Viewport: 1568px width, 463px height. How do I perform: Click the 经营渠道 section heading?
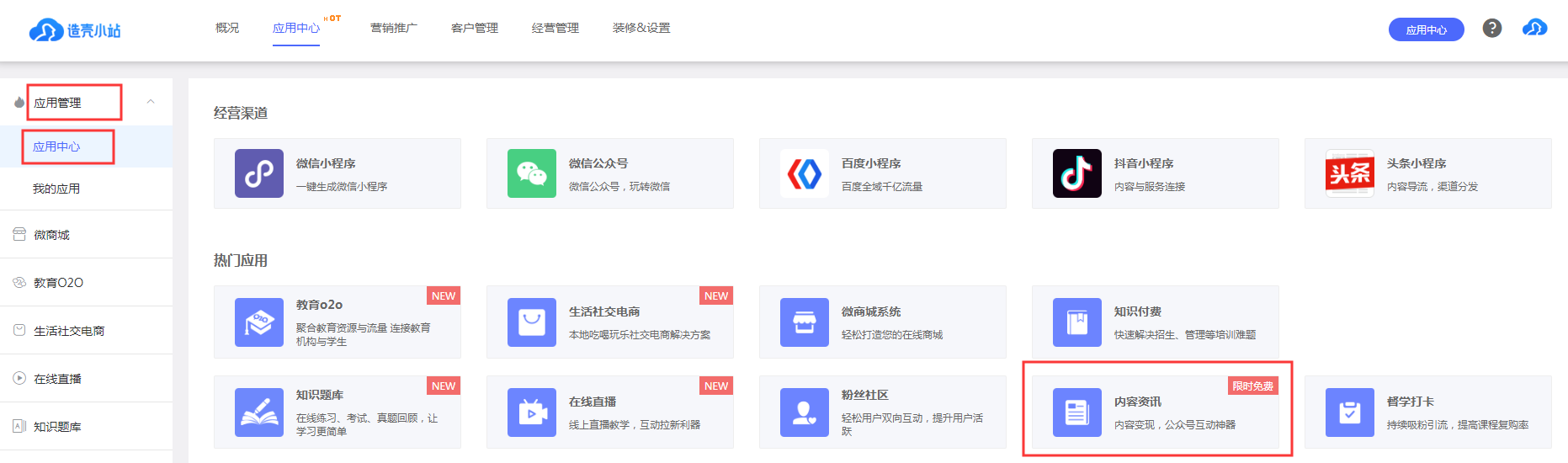click(241, 113)
